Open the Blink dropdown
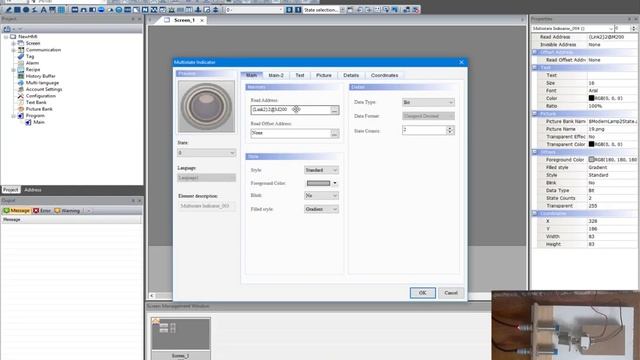The width and height of the screenshot is (640, 360). 321,196
